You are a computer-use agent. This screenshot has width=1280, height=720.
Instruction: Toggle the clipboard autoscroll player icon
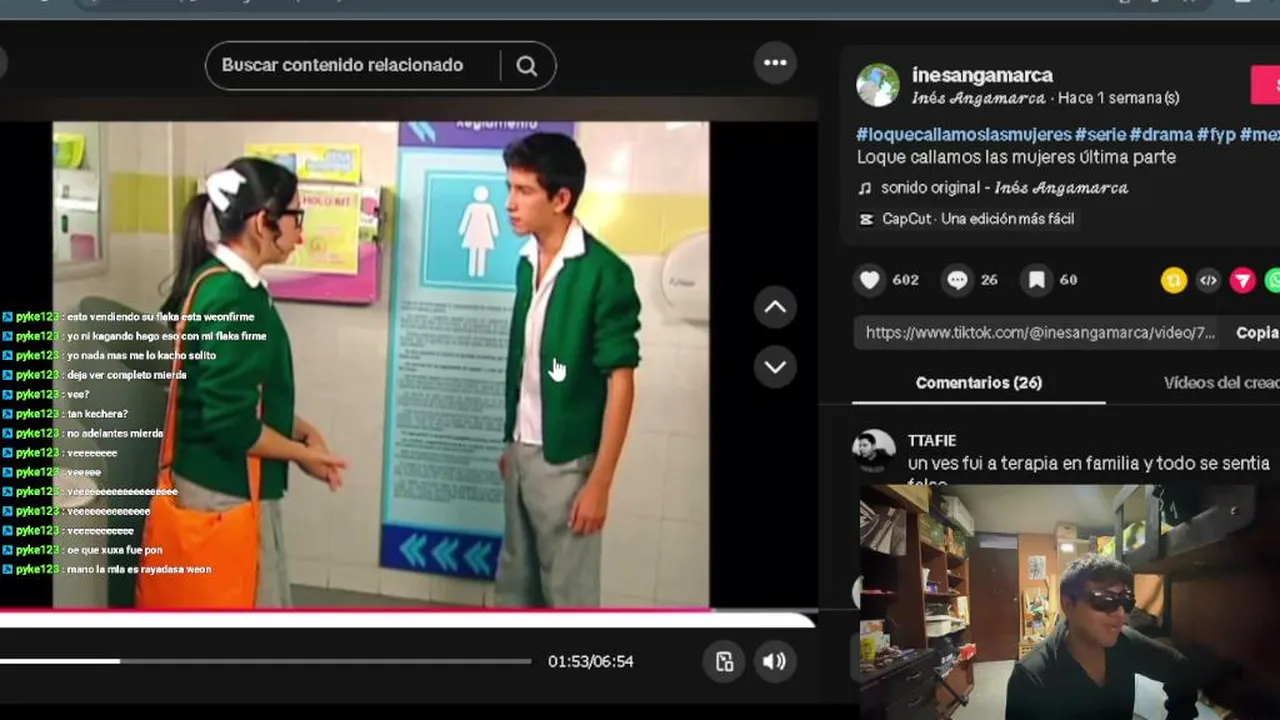(724, 661)
